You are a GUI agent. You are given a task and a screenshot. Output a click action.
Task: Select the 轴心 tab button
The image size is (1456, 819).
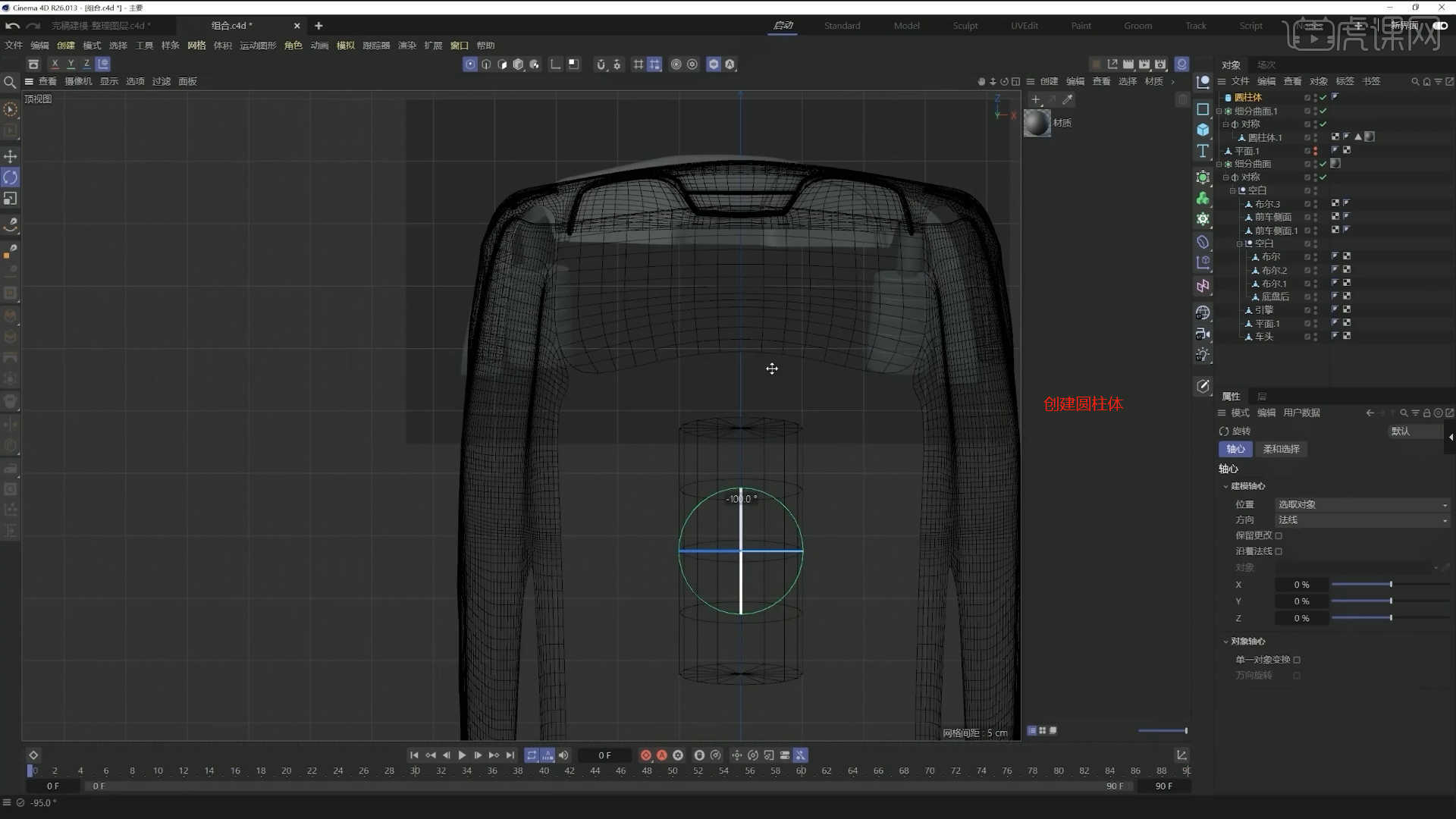tap(1235, 449)
